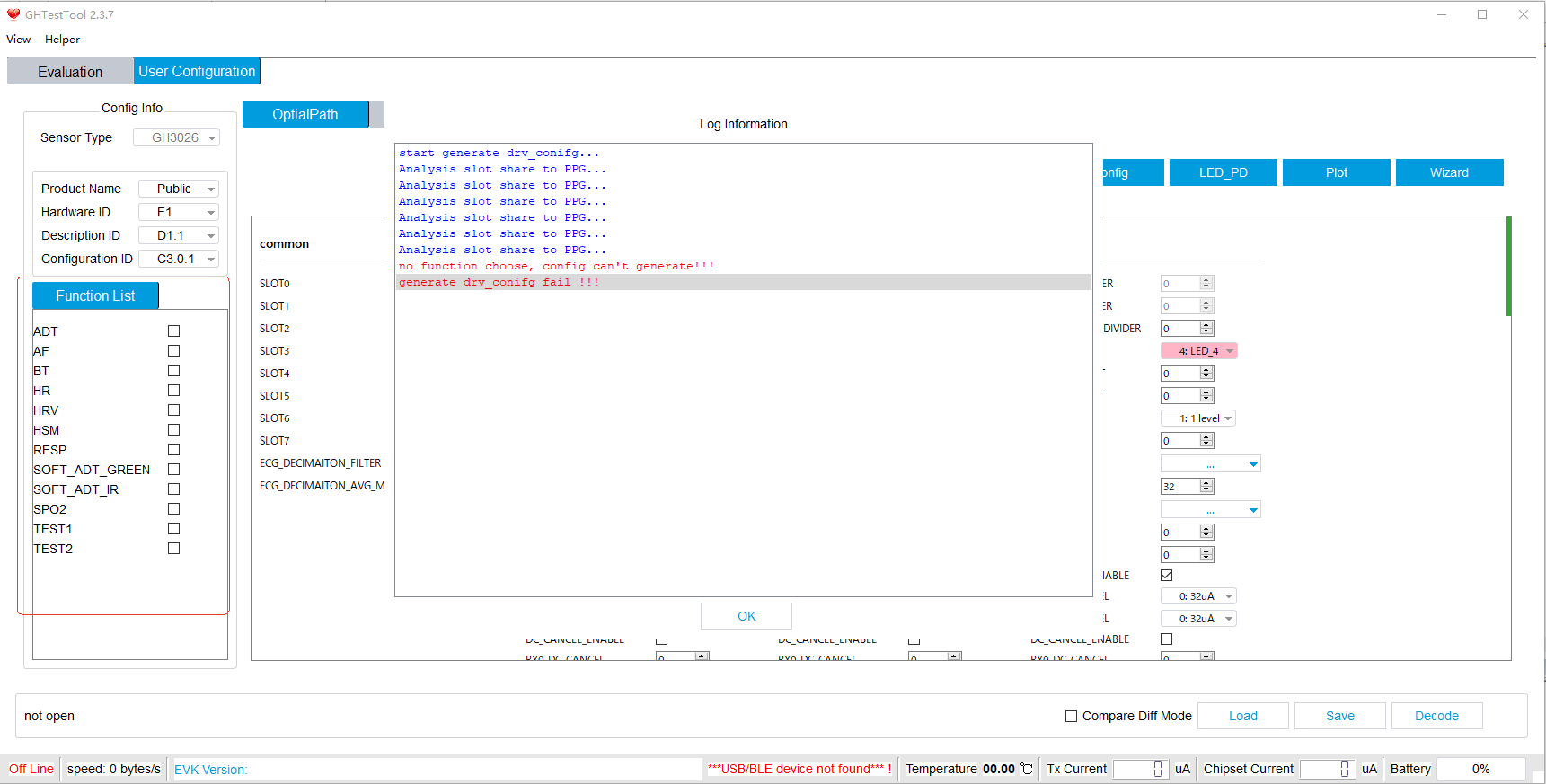
Task: Open the upper 0: 32uA dropdown
Action: click(1198, 596)
